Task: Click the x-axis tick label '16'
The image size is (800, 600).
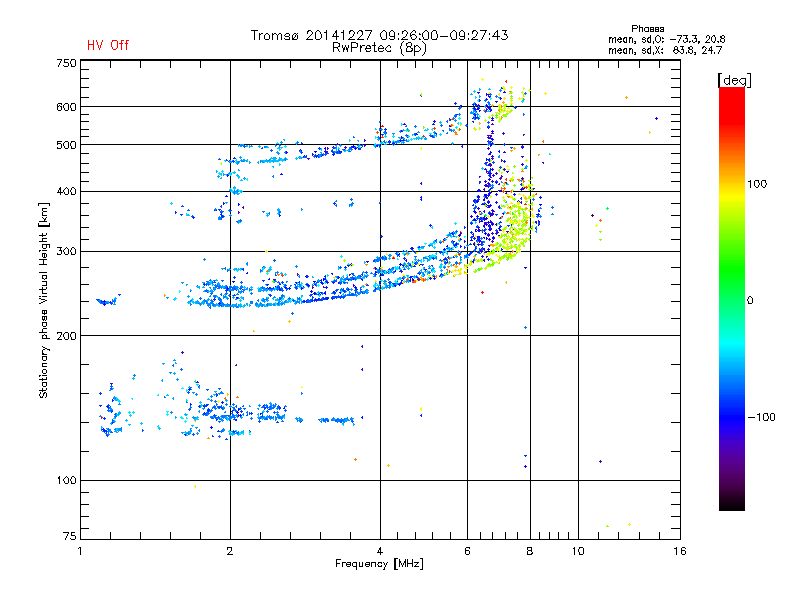Action: click(680, 551)
